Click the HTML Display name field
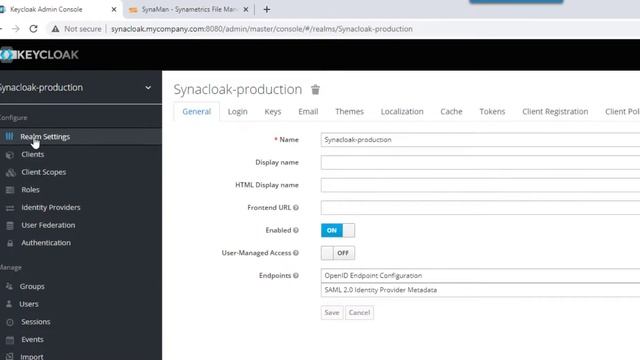Screen dimensions: 640x360 [x=480, y=185]
